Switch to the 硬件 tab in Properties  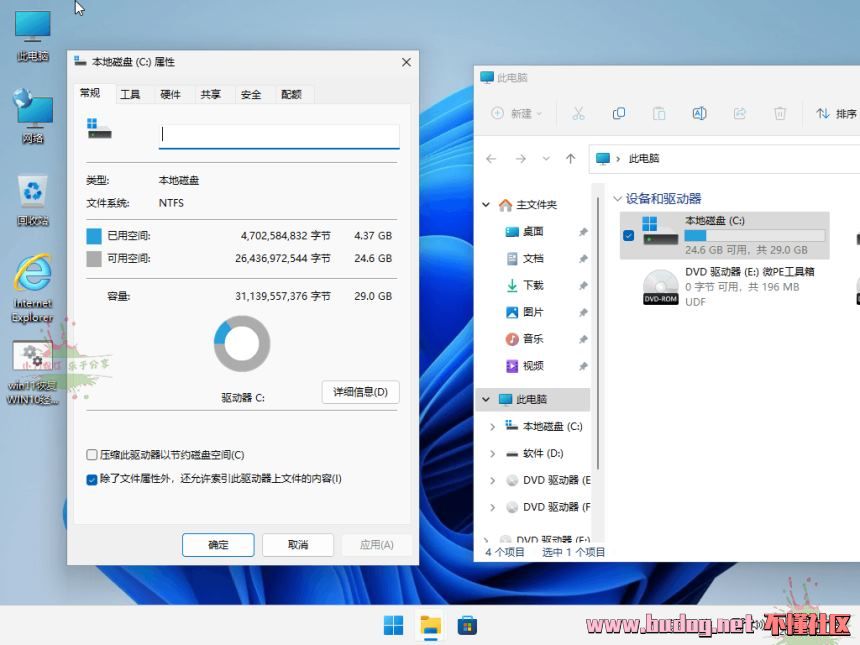[168, 93]
